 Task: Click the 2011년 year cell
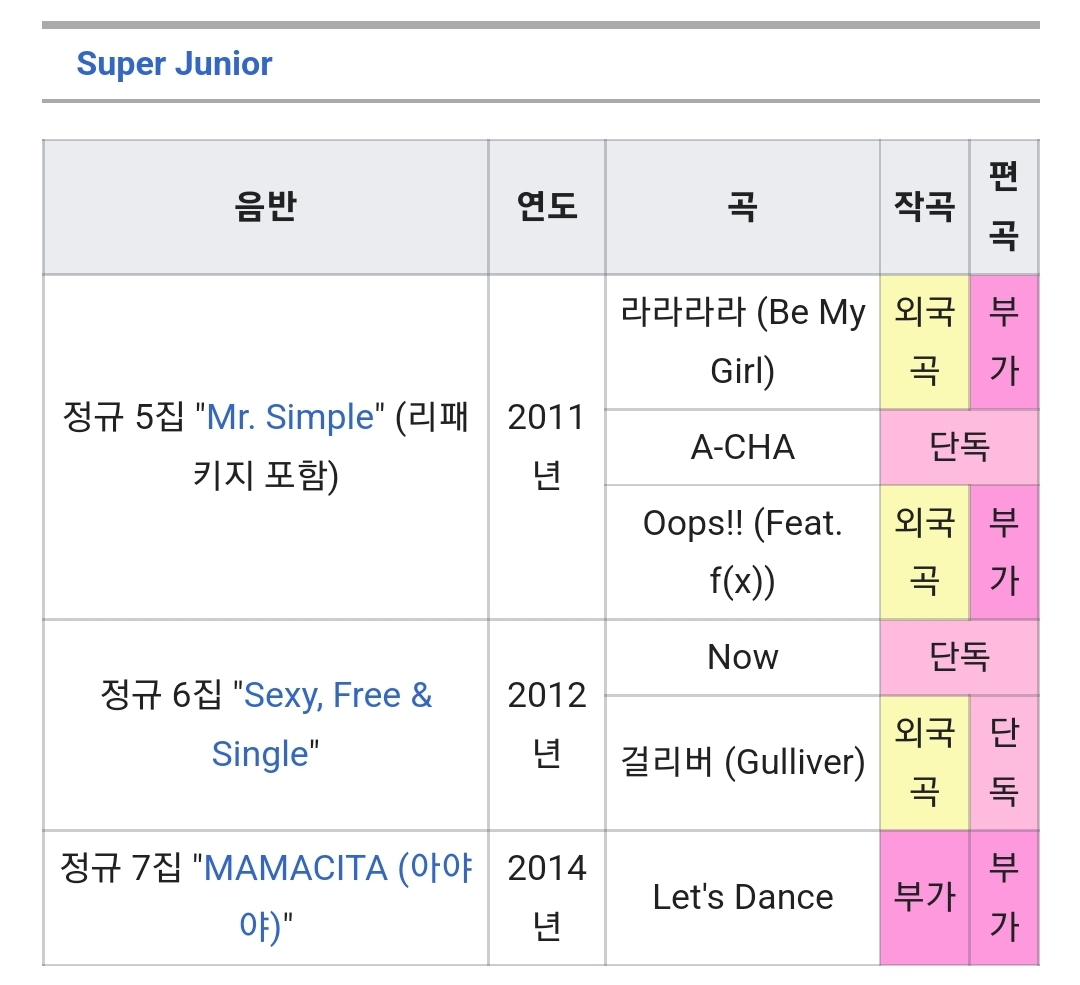[x=546, y=446]
